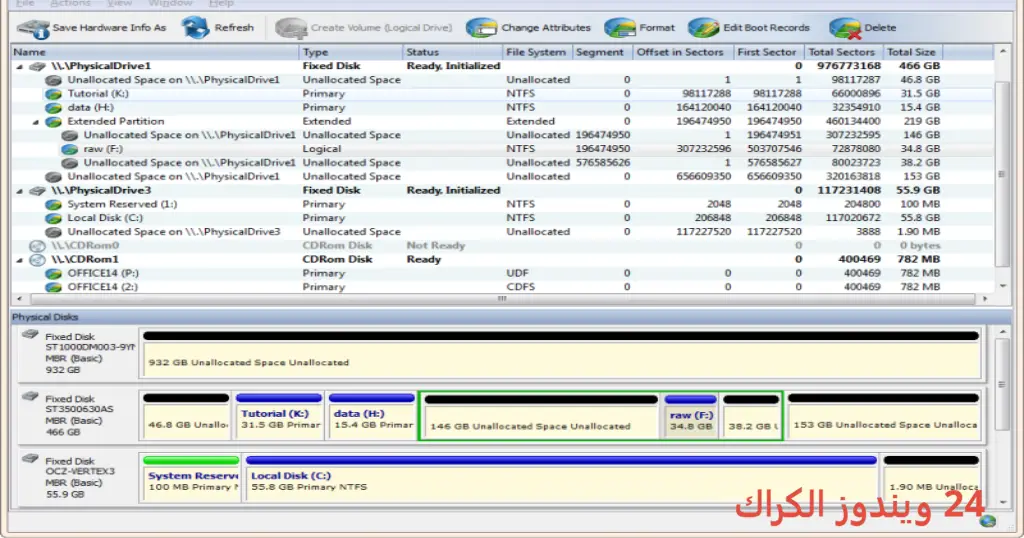Click the CDFS file system cell
Image resolution: width=1024 pixels, height=538 pixels.
pos(520,287)
